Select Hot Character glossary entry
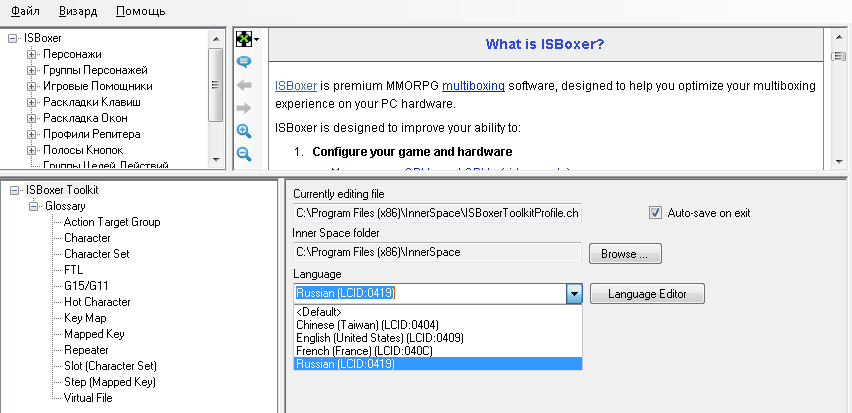The height and width of the screenshot is (413, 852). (x=97, y=302)
